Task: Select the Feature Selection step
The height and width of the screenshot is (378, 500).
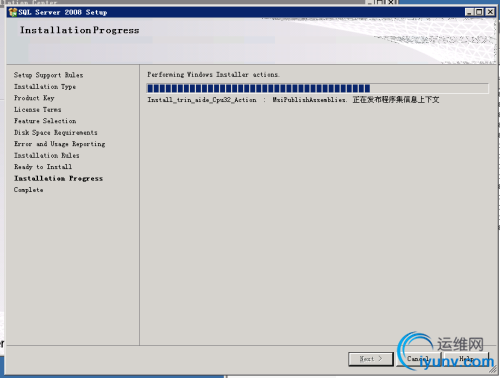Action: tap(45, 121)
